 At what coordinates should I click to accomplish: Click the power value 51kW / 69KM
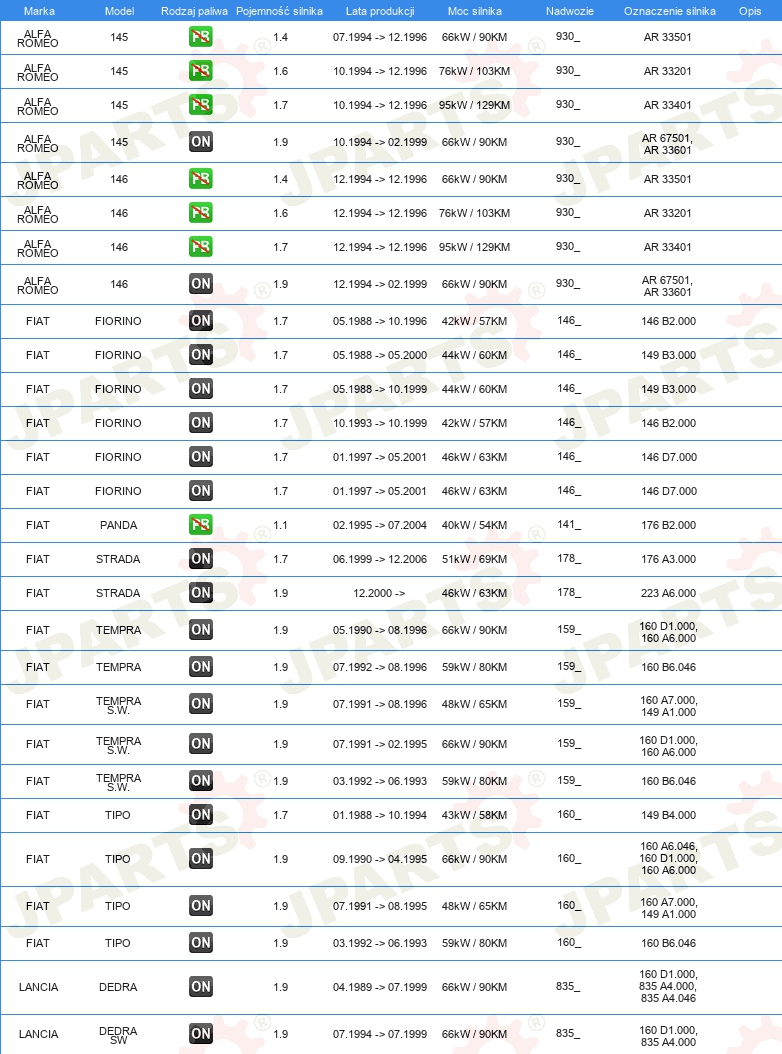click(x=474, y=559)
